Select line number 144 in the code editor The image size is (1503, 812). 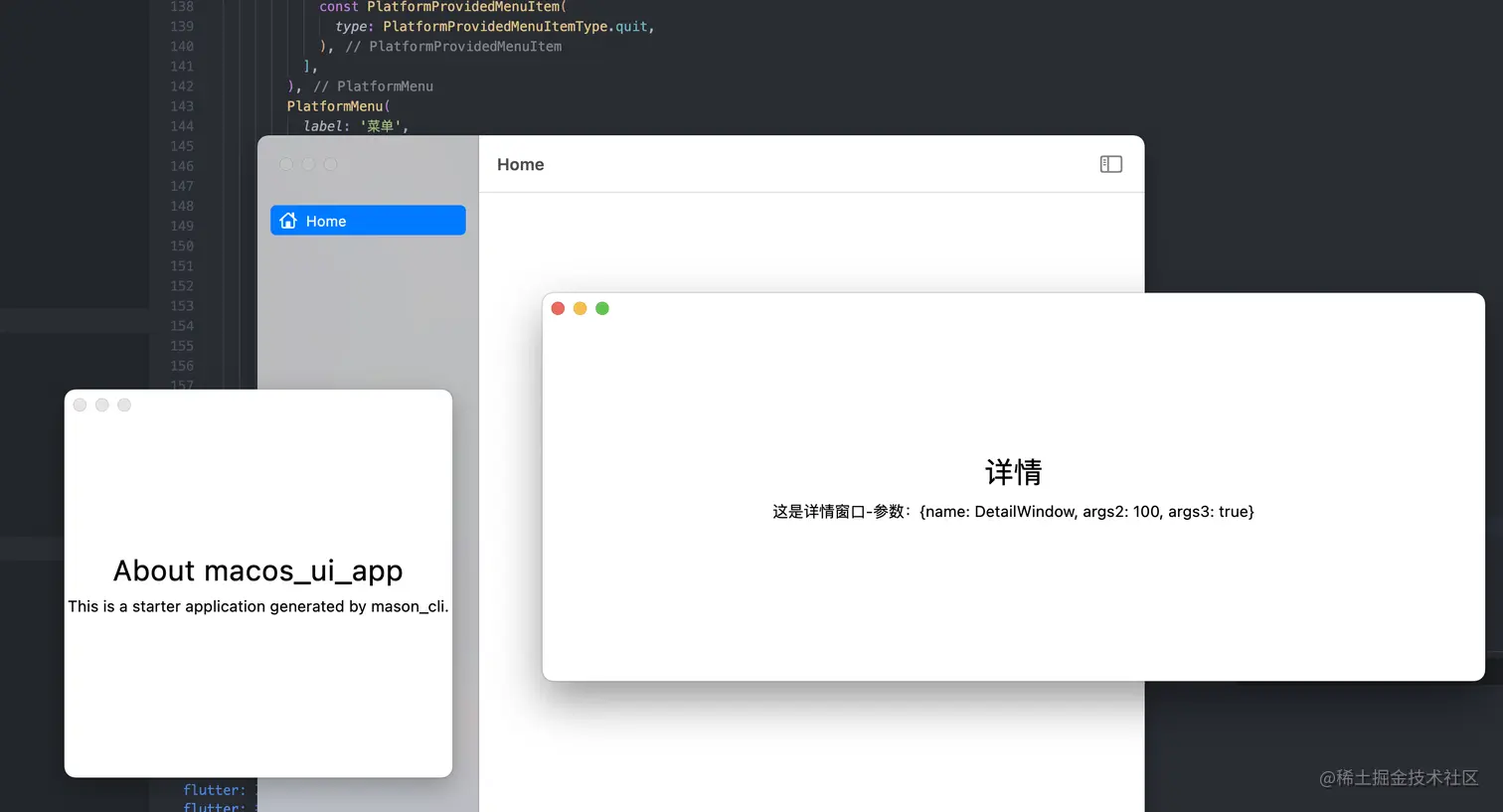182,126
